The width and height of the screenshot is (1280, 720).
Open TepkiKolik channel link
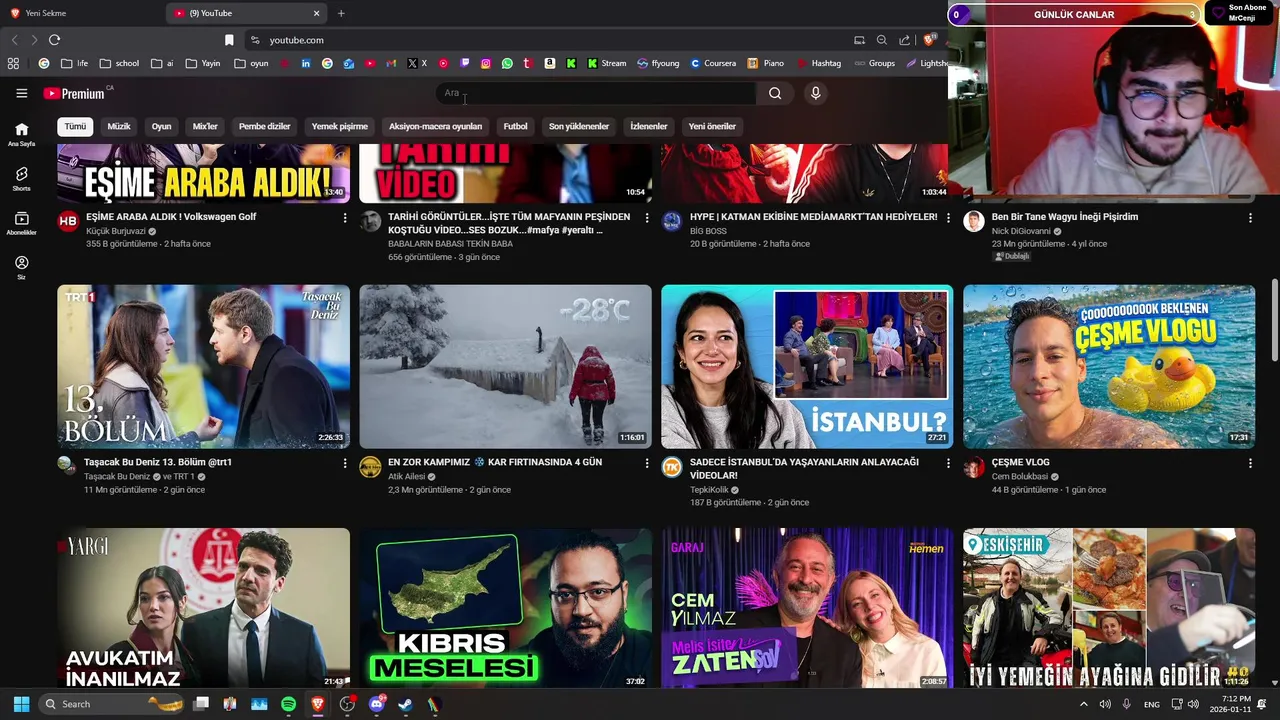tap(709, 490)
